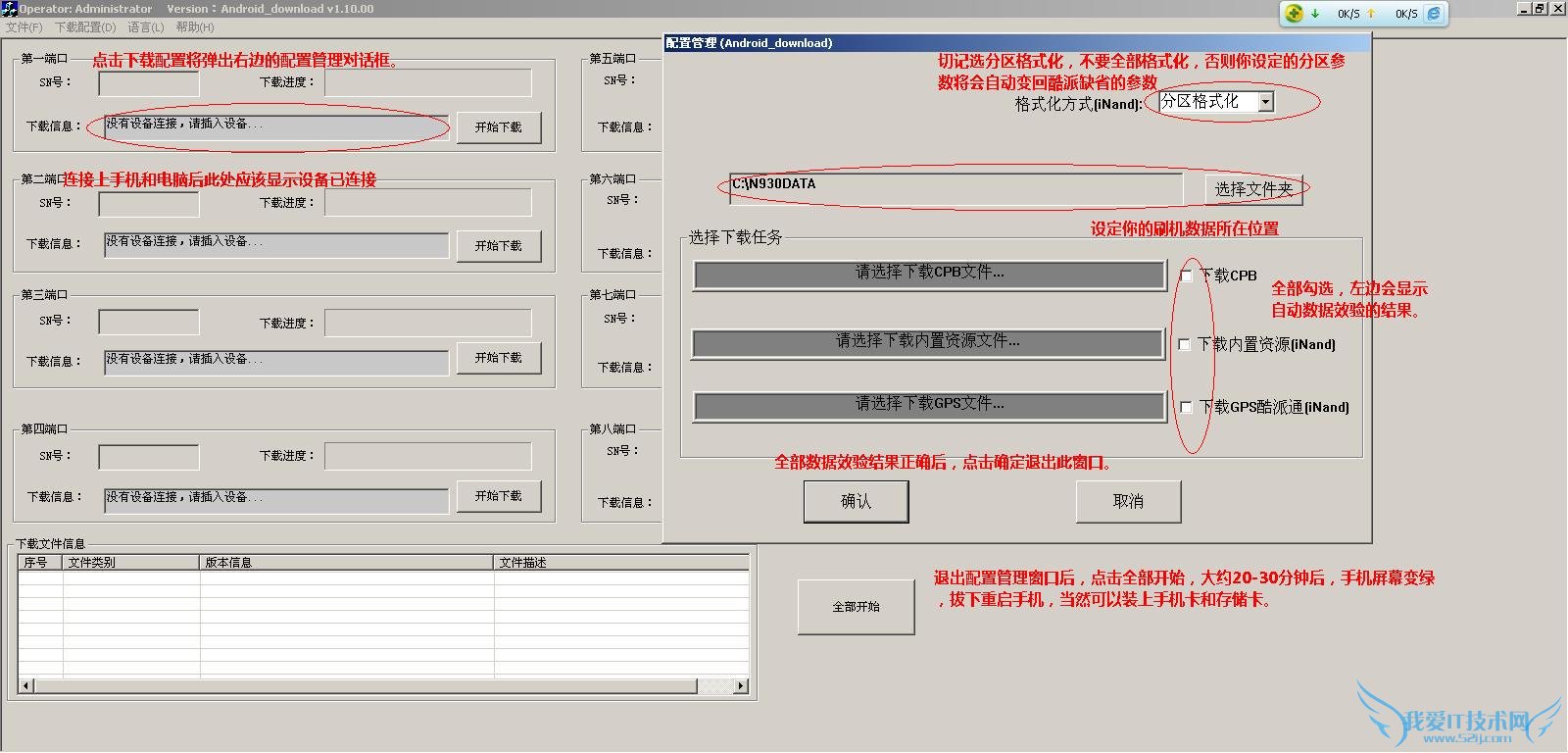Screen dimensions: 1568x753
Task: Start download on 第三端口
Action: pos(499,358)
